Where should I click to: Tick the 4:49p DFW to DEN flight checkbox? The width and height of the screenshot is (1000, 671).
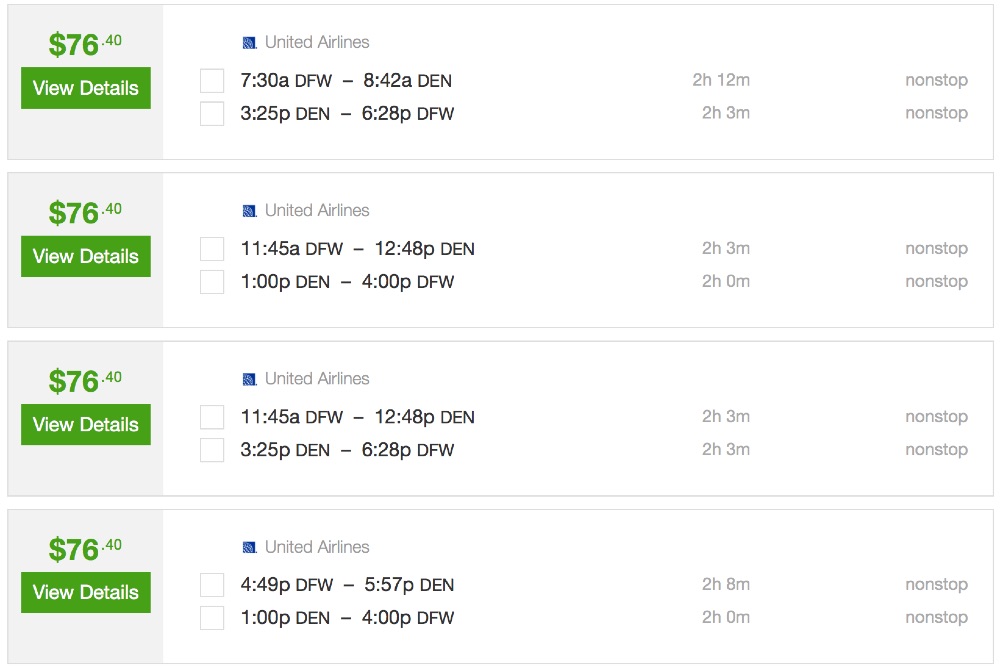coord(212,585)
